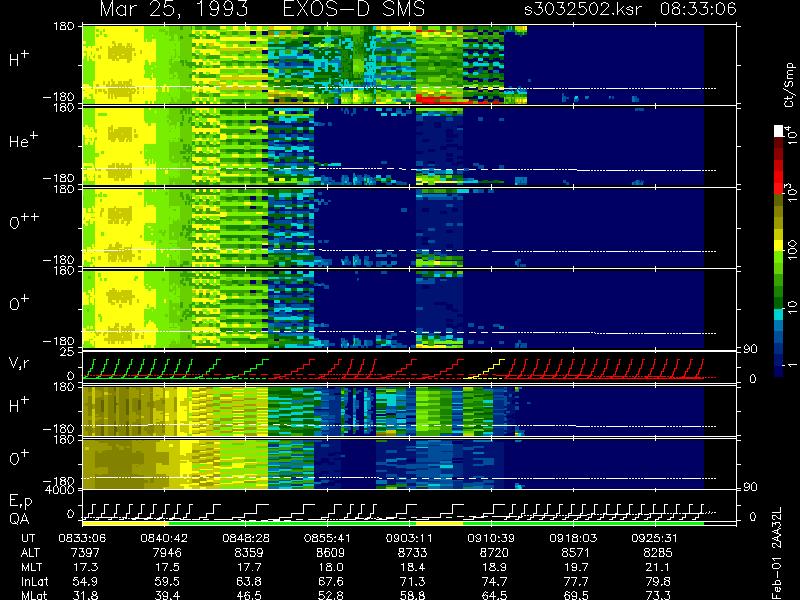Click altitude value '8733'

pyautogui.click(x=412, y=553)
